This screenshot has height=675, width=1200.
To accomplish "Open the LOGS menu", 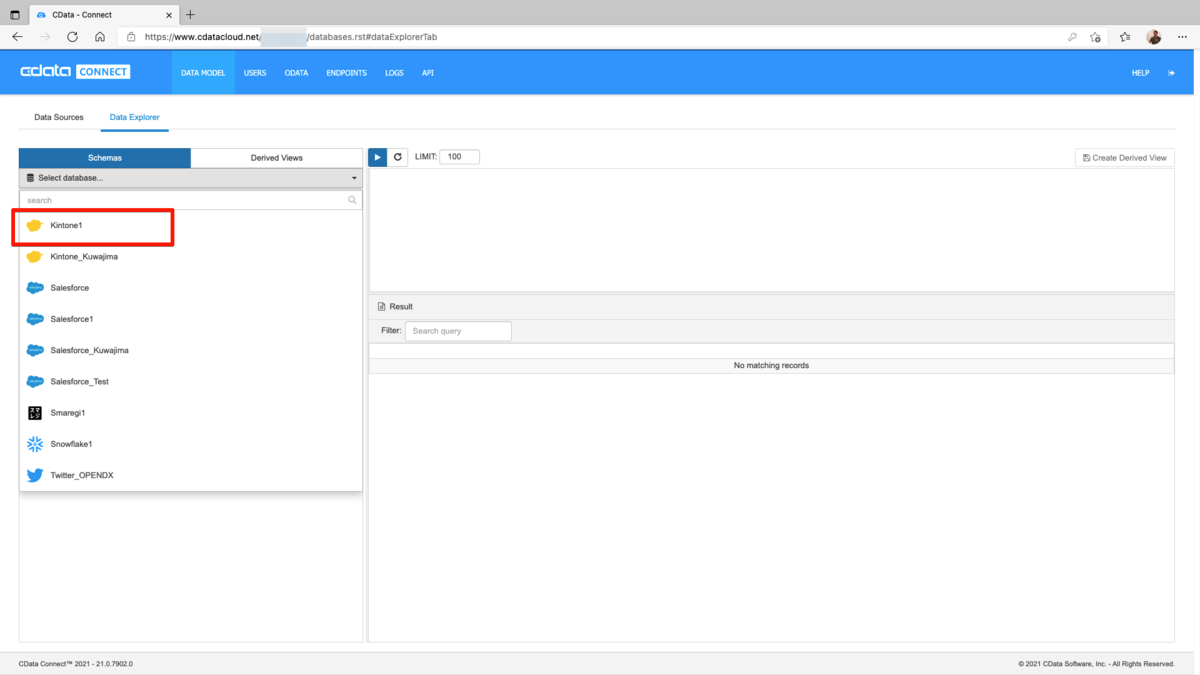I will click(x=394, y=73).
